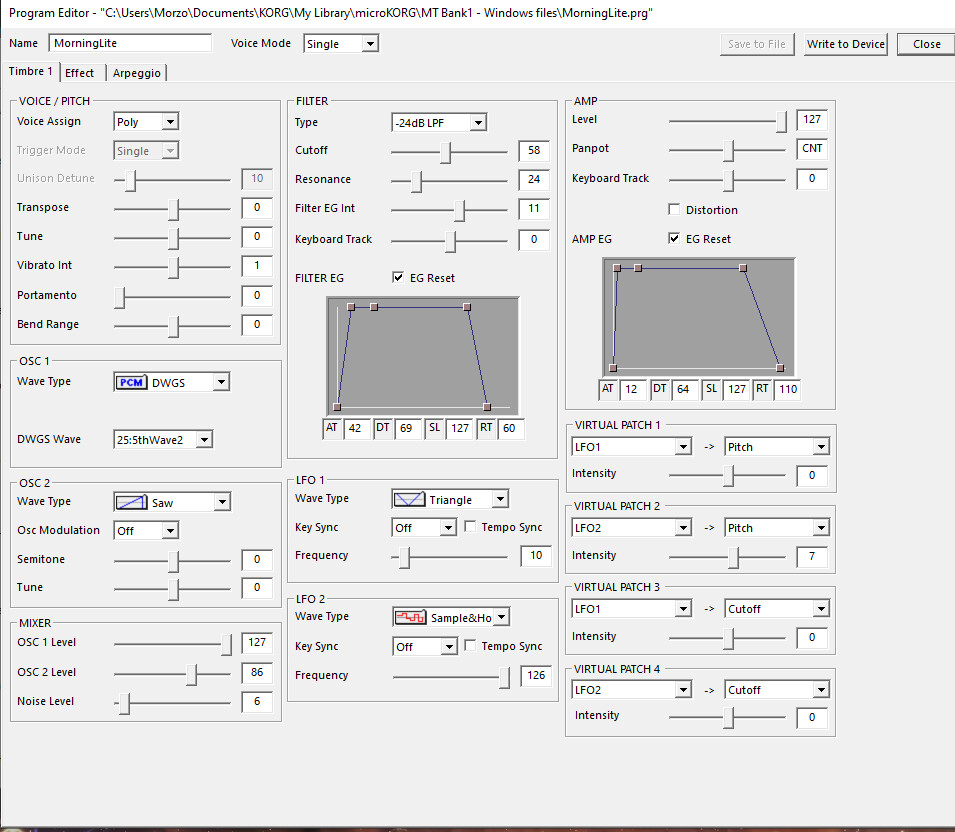955x832 pixels.
Task: Open LFO 2 Wave Type dropdown
Action: point(501,618)
